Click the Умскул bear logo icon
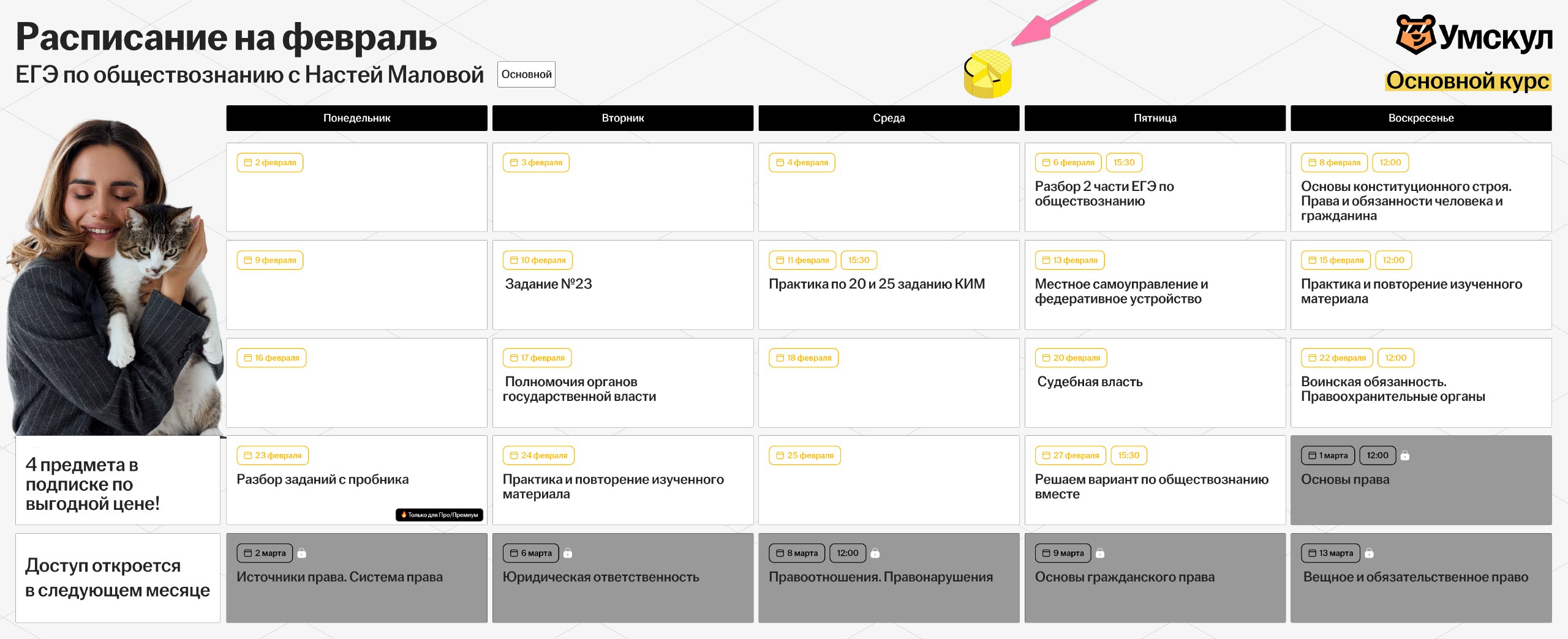Viewport: 1568px width, 639px height. (1415, 35)
